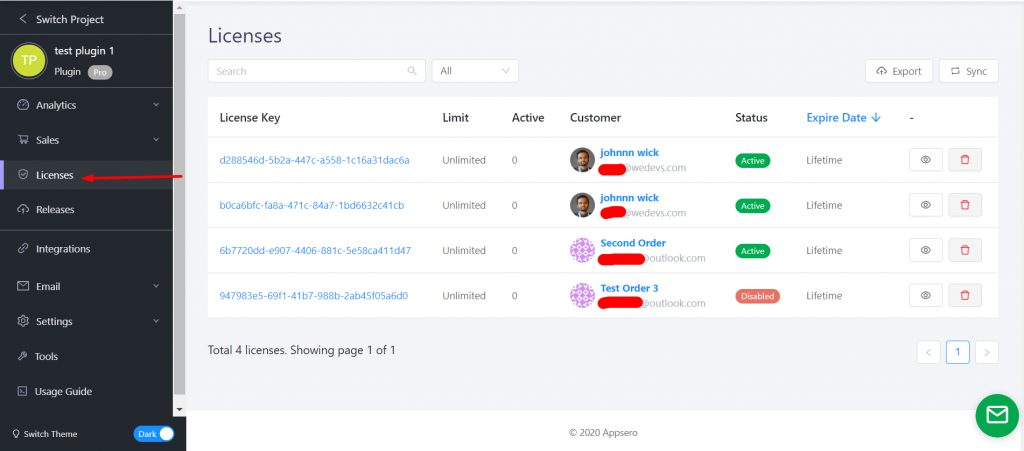Click the TP project avatar circle

(x=29, y=61)
